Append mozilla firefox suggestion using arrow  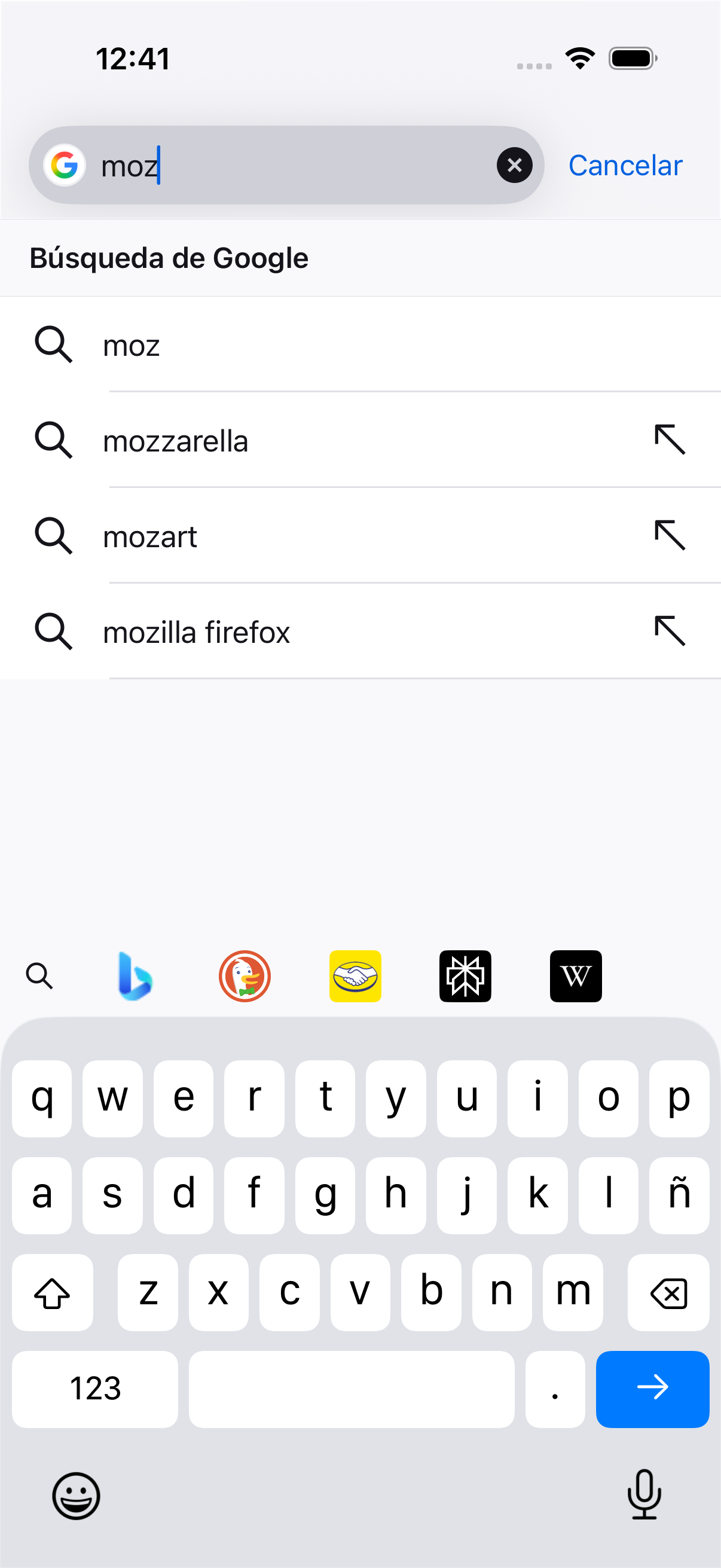click(x=670, y=630)
